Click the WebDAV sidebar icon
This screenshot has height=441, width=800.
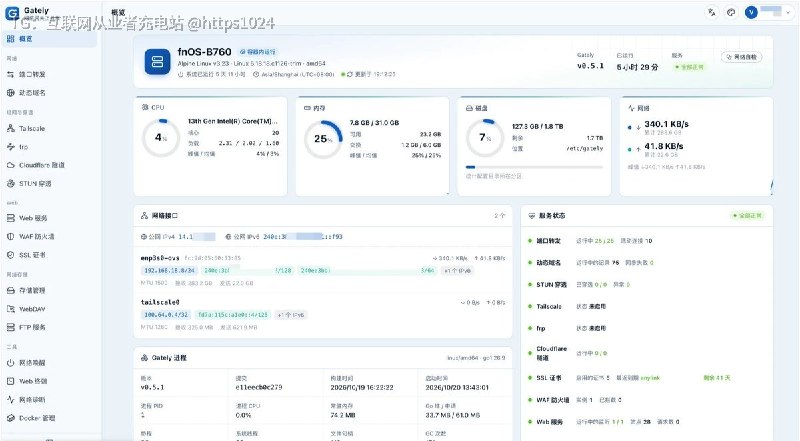(10, 309)
